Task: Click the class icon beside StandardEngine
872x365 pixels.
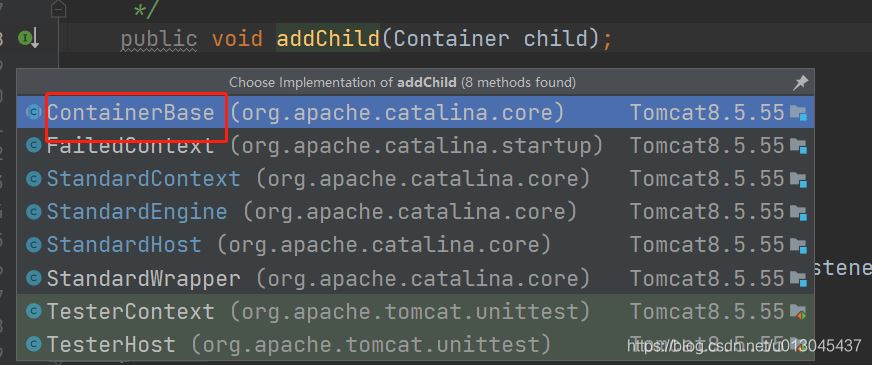Action: (x=34, y=212)
